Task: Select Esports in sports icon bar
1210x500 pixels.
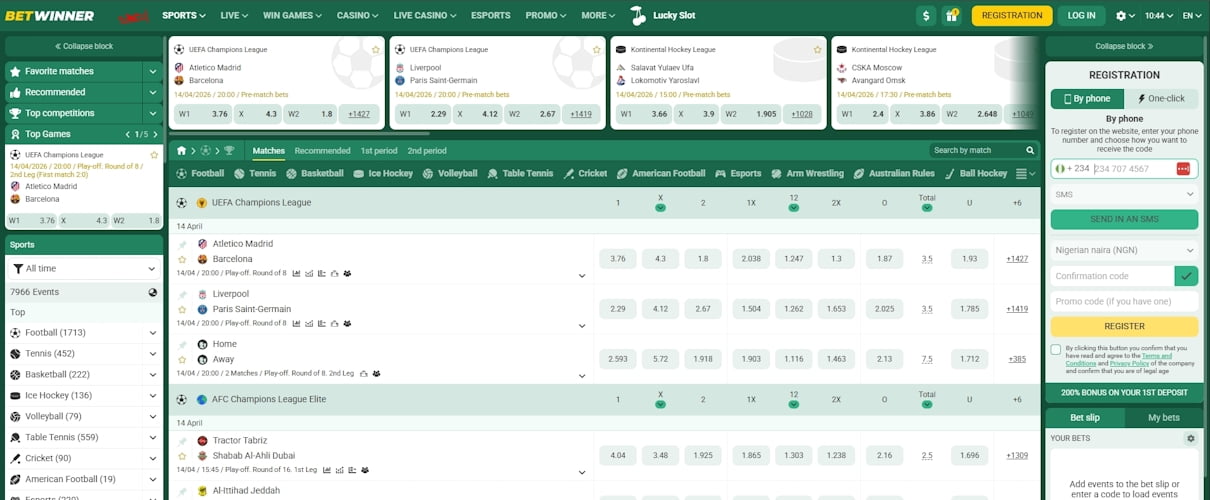Action: point(738,173)
